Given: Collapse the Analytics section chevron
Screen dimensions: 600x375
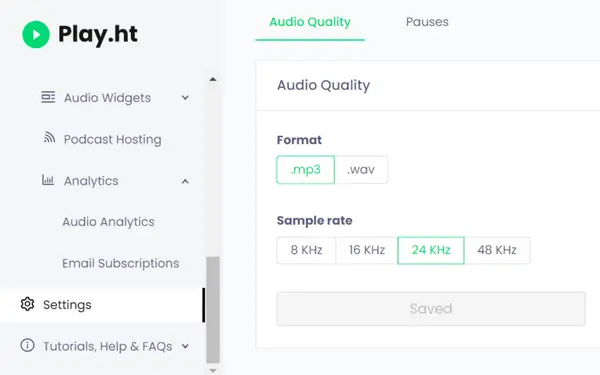Looking at the screenshot, I should (185, 181).
